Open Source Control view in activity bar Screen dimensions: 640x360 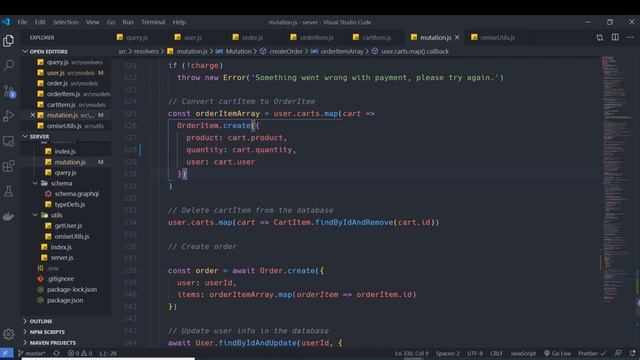[x=9, y=91]
